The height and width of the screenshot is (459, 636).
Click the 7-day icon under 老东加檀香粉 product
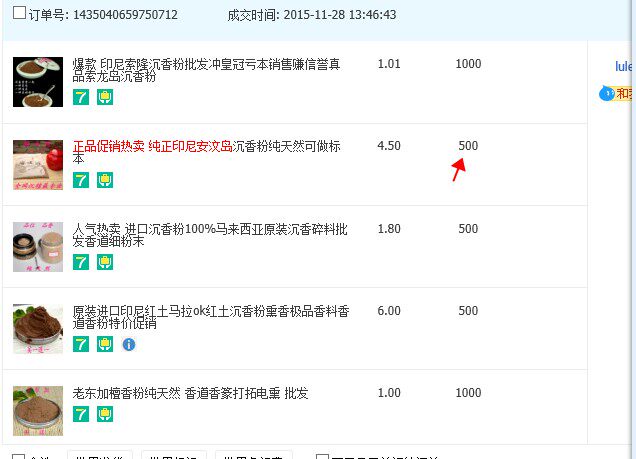(81, 414)
